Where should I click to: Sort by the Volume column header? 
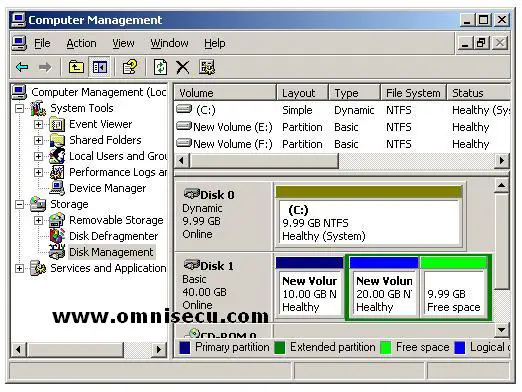pyautogui.click(x=225, y=93)
